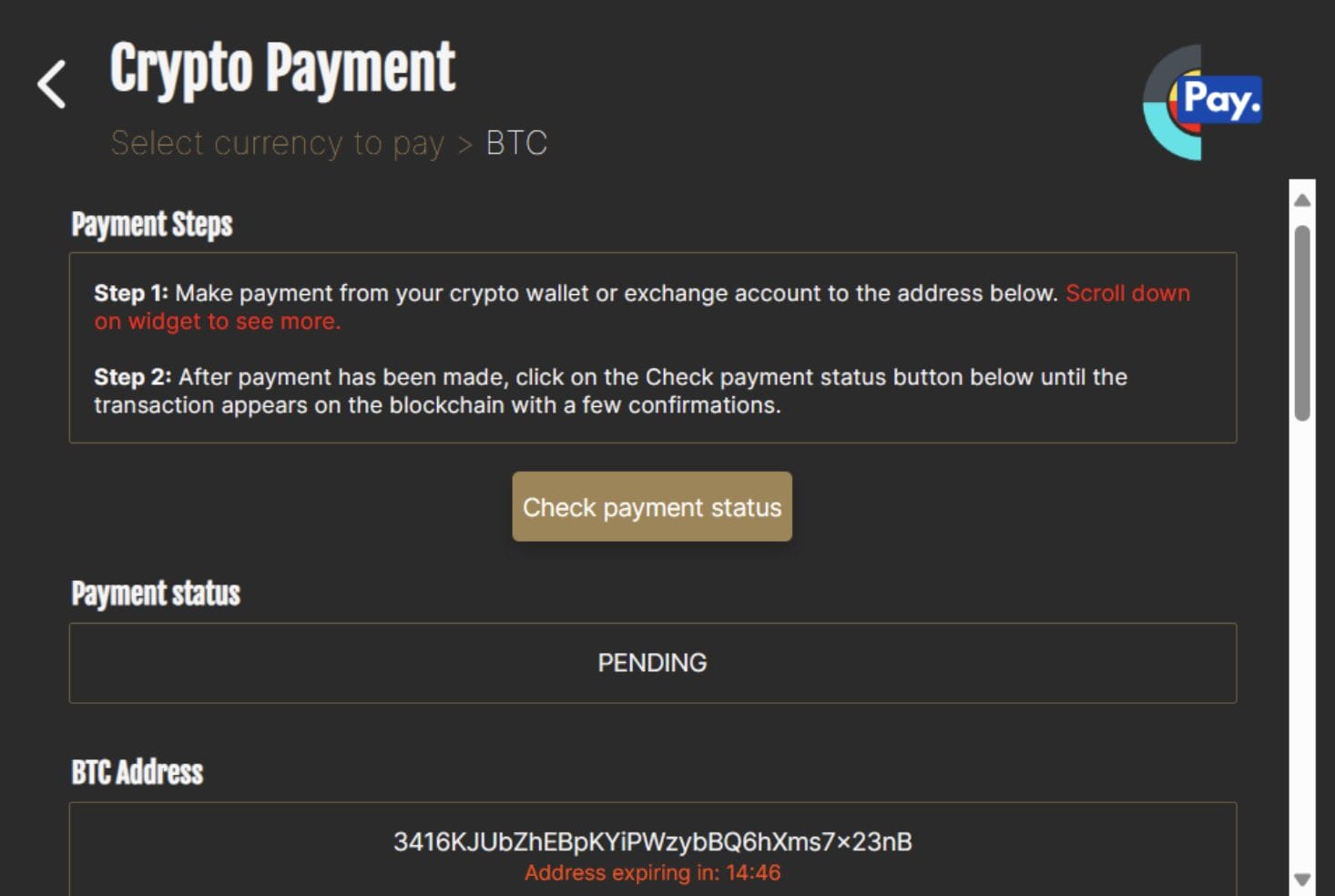Click the Make payment from crypto wallet sentence

click(616, 293)
